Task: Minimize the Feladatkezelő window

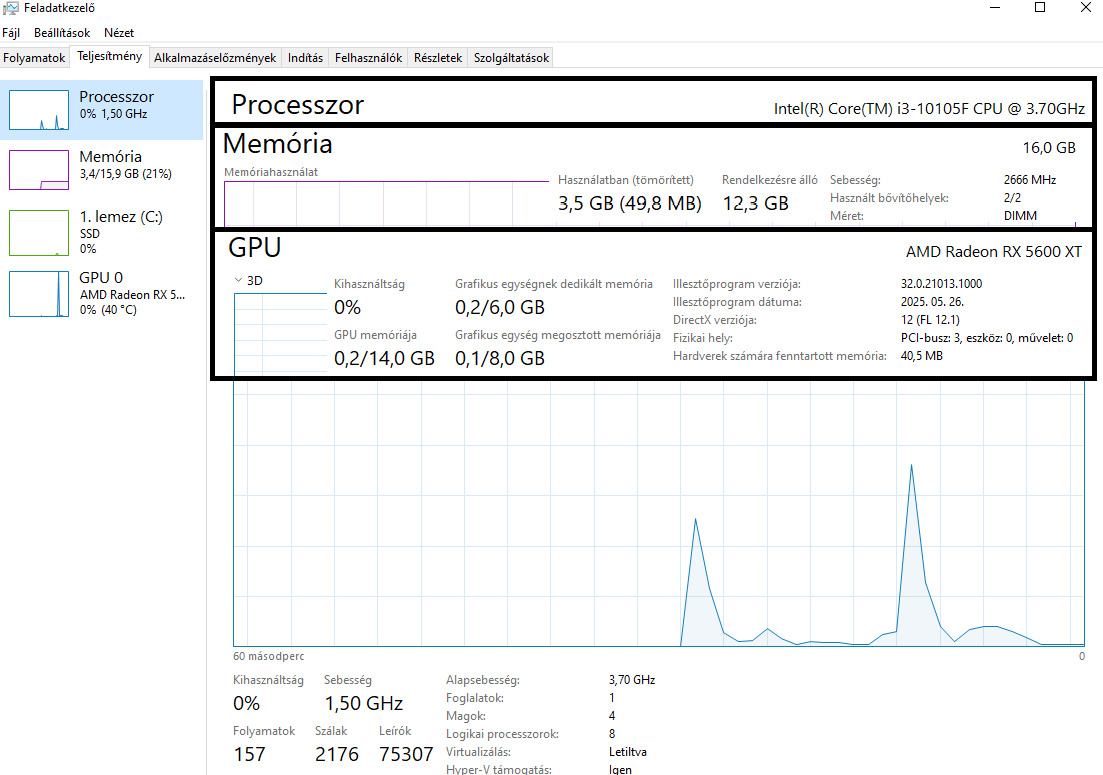Action: click(x=995, y=8)
